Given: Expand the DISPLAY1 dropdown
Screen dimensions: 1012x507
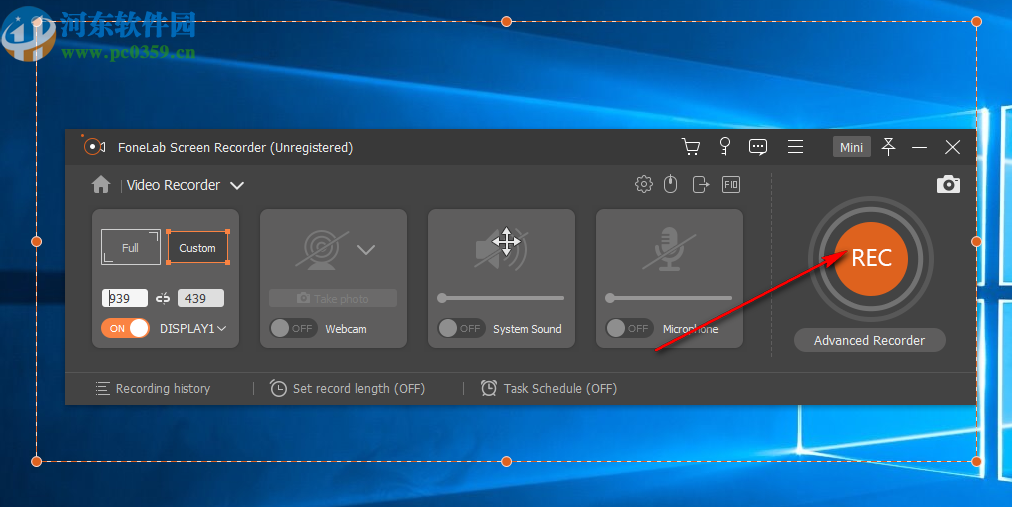Looking at the screenshot, I should click(193, 328).
